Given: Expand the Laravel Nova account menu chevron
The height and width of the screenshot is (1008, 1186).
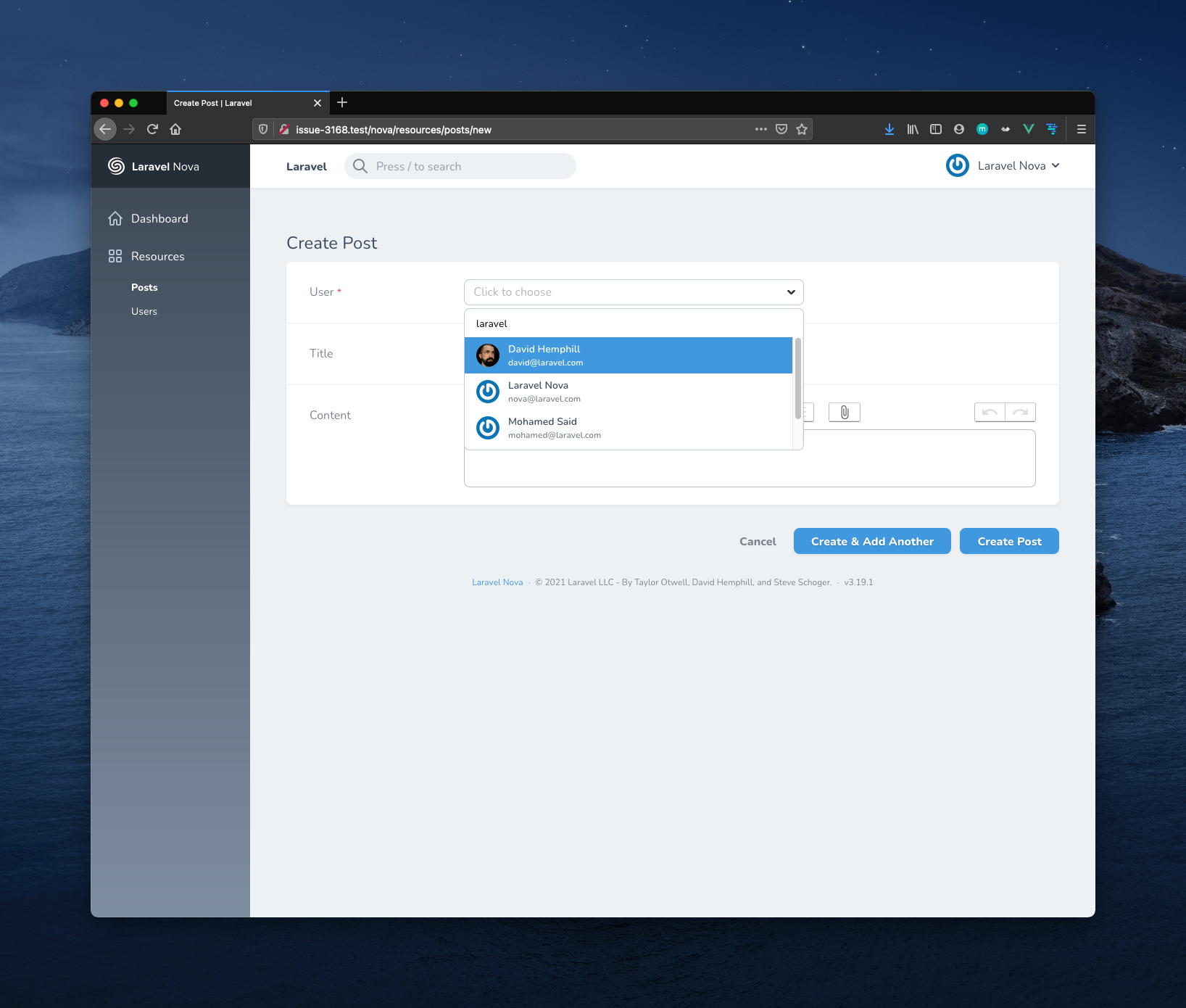Looking at the screenshot, I should point(1056,165).
